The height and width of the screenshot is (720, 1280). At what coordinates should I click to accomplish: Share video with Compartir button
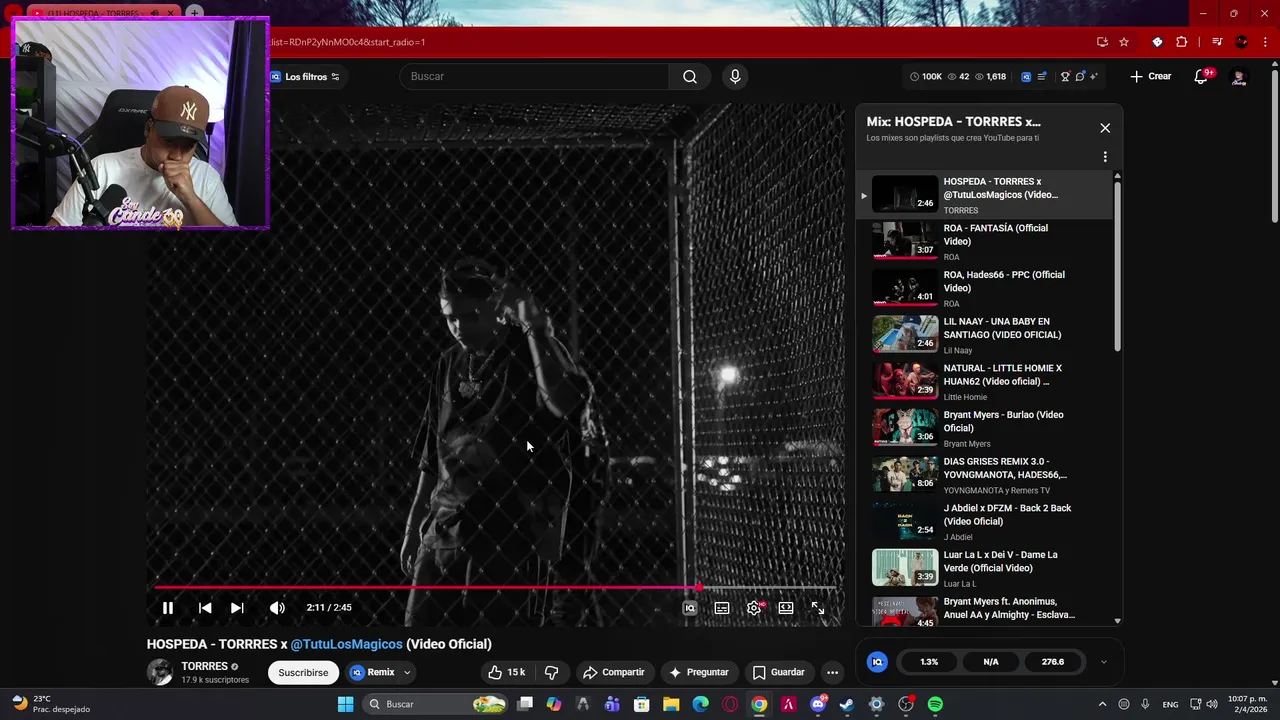(614, 673)
